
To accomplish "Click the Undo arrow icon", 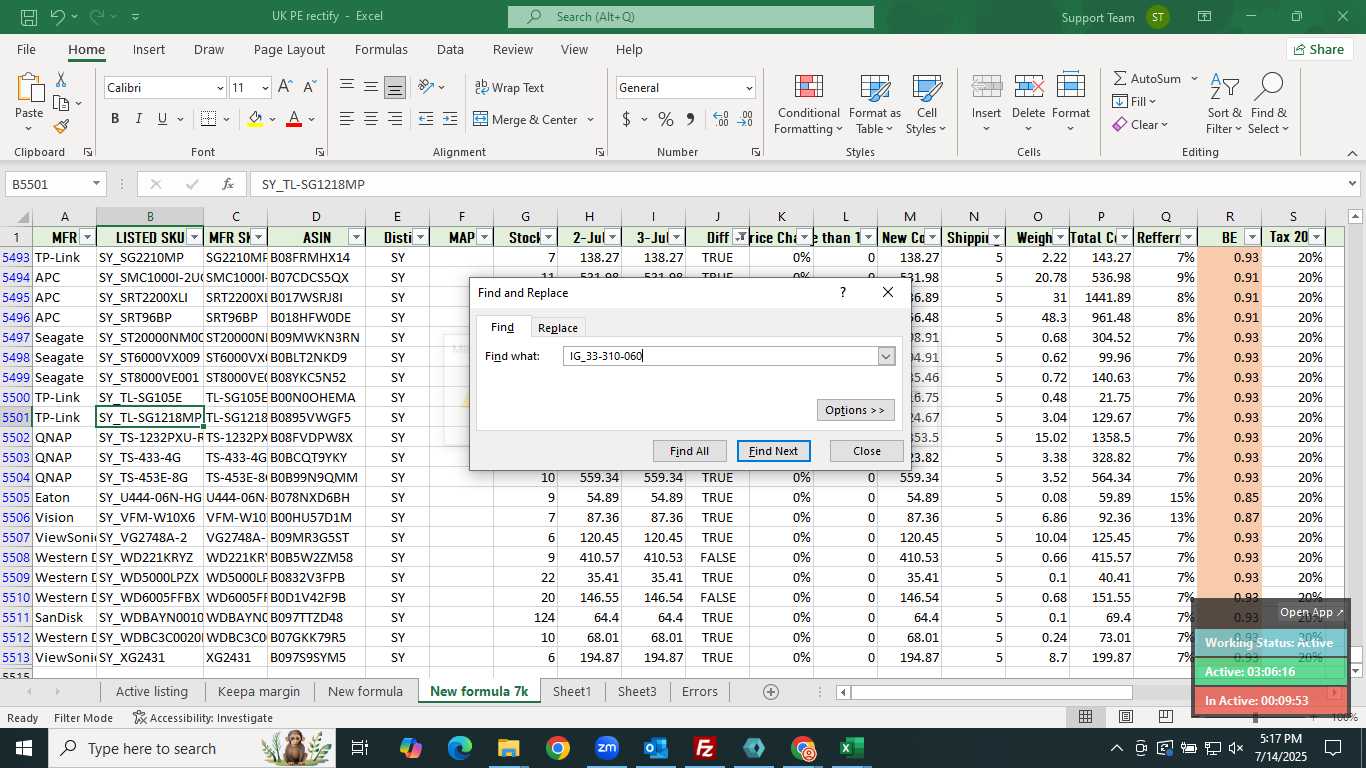I will tap(57, 17).
